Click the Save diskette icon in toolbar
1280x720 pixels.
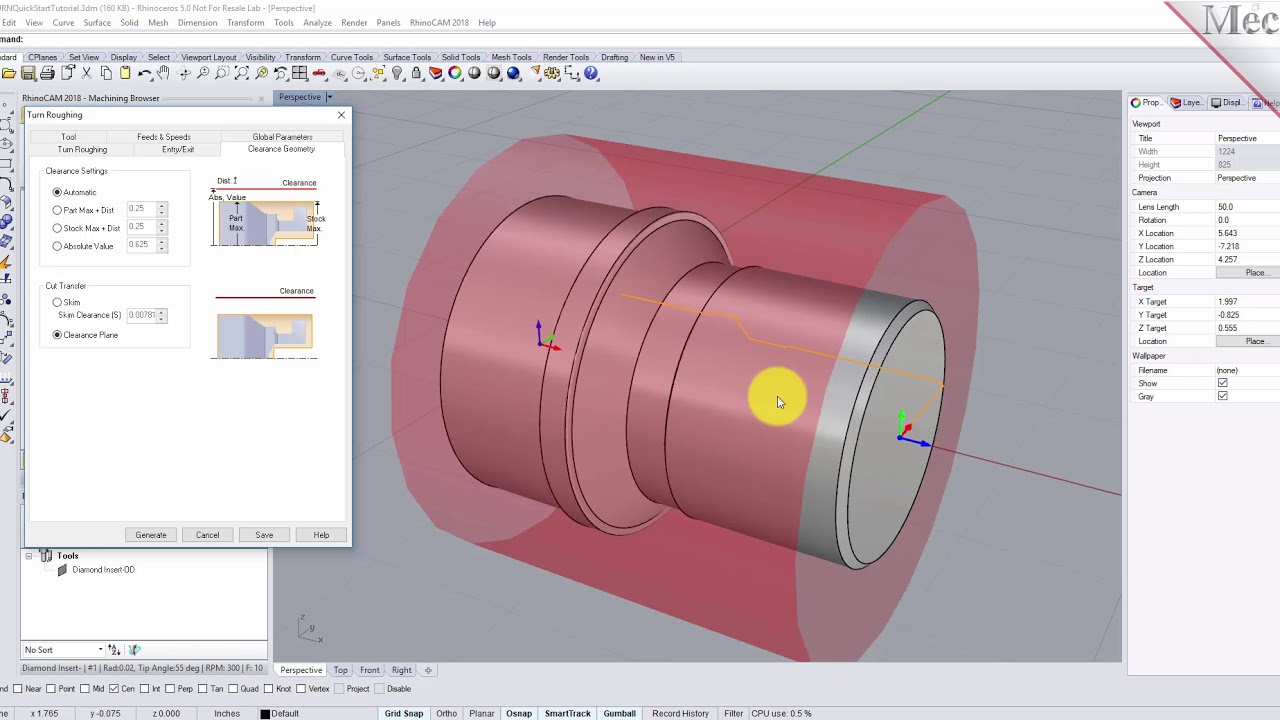coord(28,73)
